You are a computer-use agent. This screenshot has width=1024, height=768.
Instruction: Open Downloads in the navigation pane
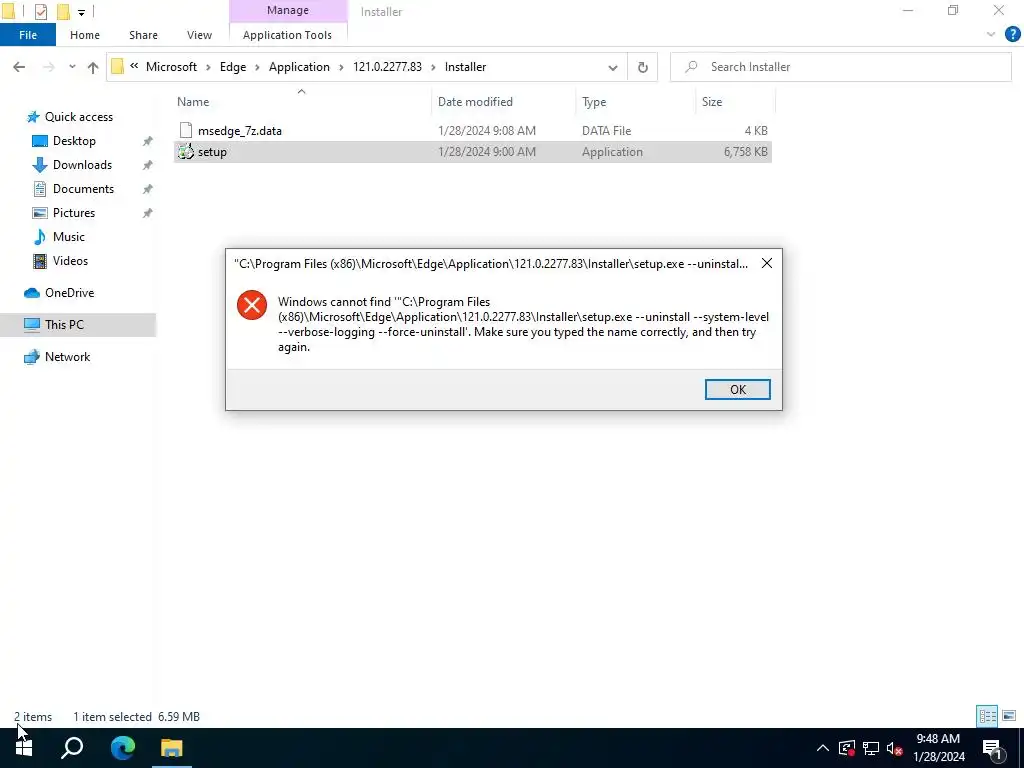pos(82,165)
